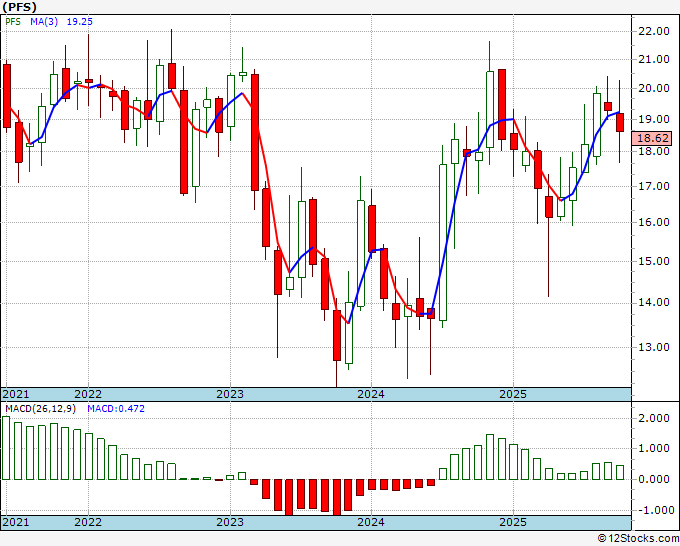Click 2024 on the price chart timeline
The height and width of the screenshot is (546, 680).
pos(371,394)
